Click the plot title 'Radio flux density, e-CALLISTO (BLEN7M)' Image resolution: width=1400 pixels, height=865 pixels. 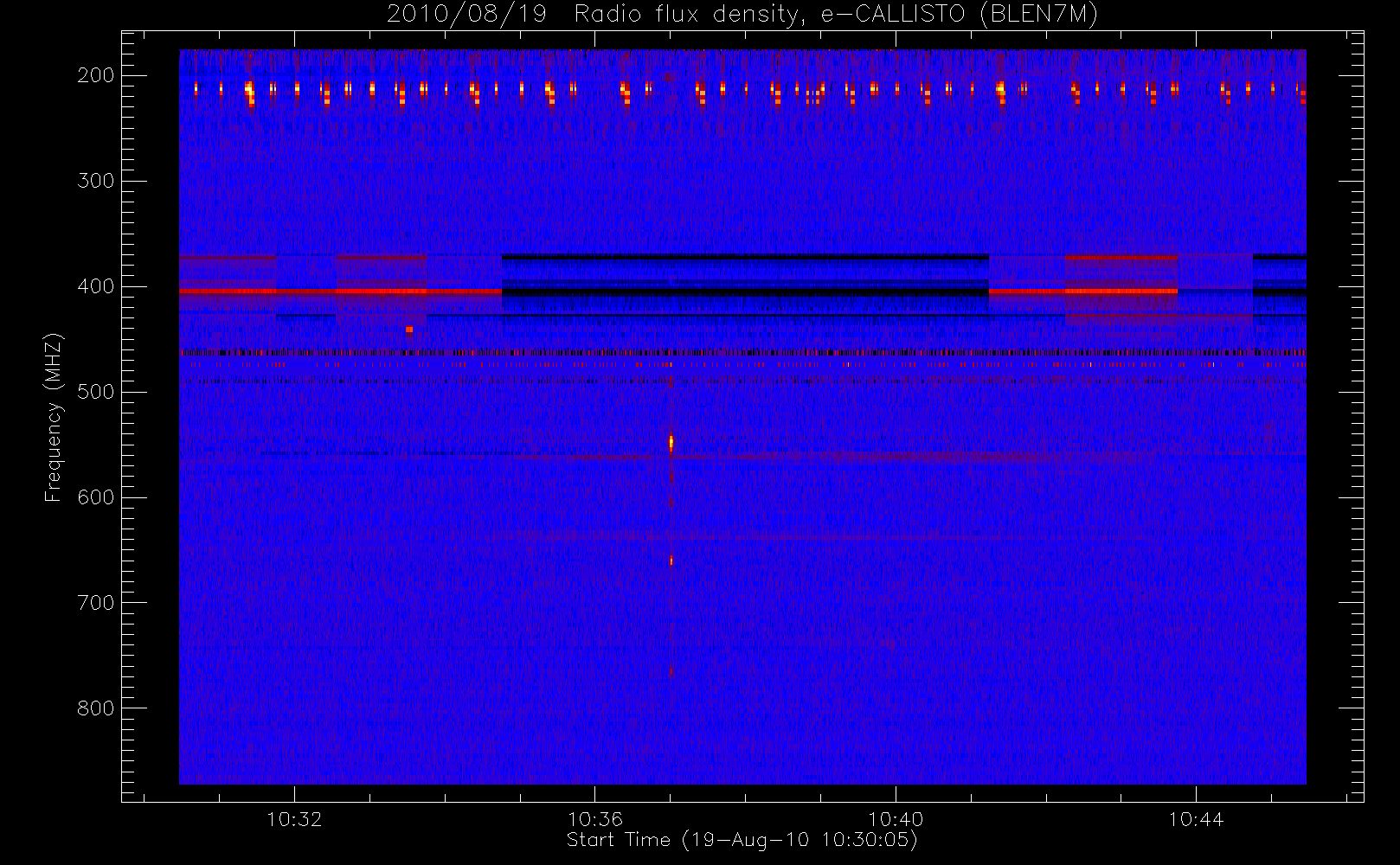click(x=836, y=15)
